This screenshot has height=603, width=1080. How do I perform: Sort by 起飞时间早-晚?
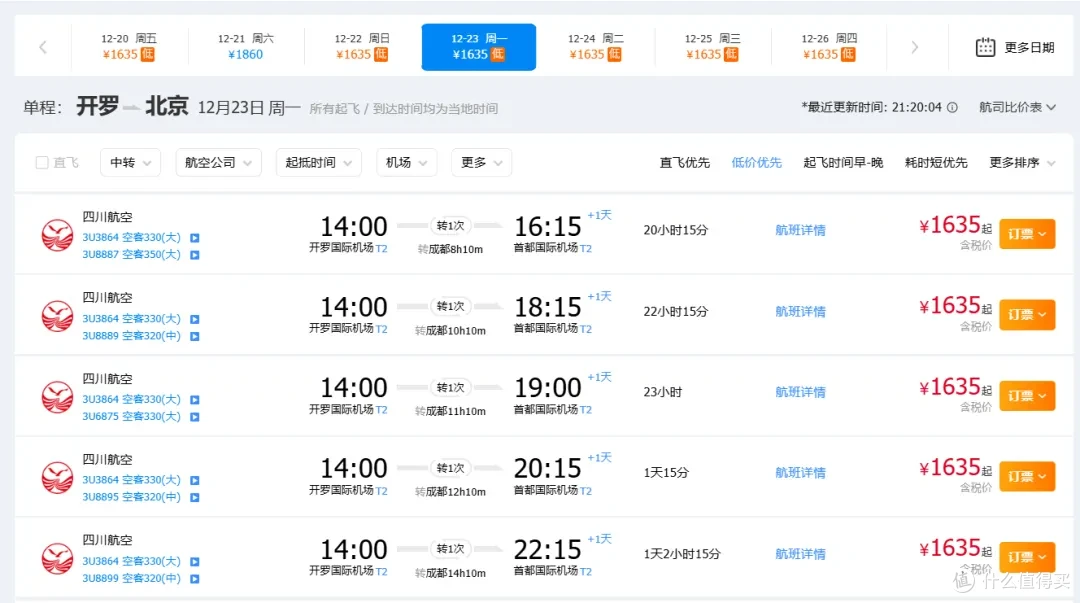pyautogui.click(x=843, y=163)
